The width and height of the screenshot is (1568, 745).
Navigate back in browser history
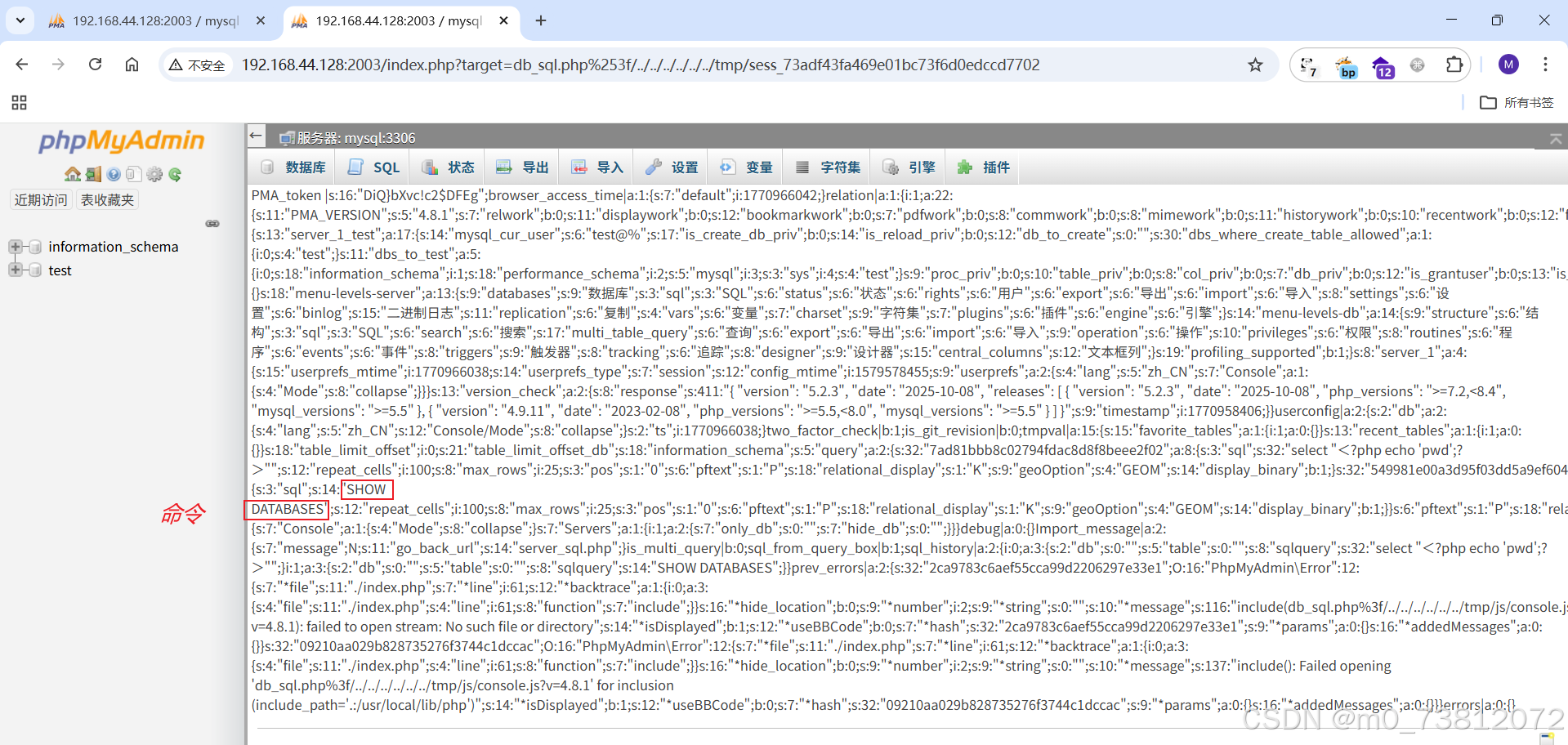pyautogui.click(x=22, y=65)
